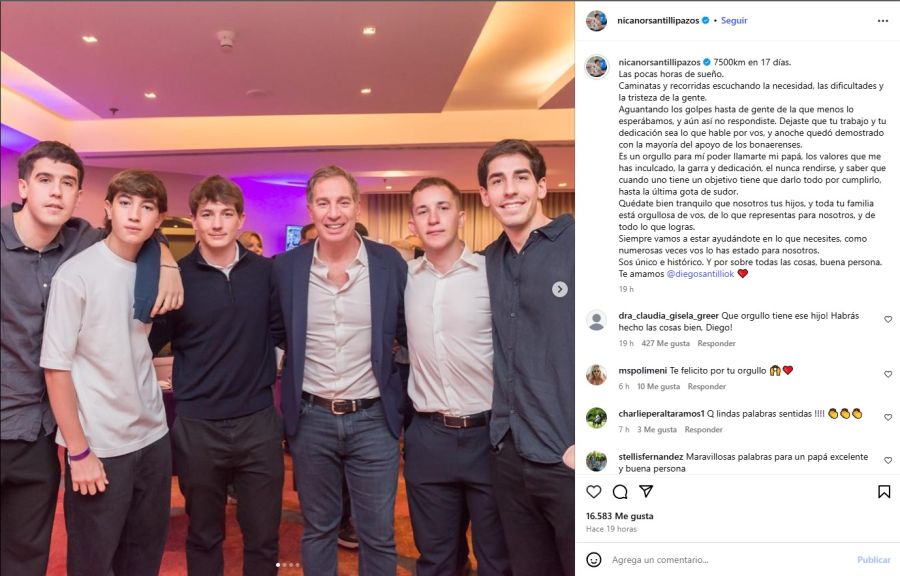This screenshot has width=900, height=576.
Task: View the 427 Me gusta on first comment
Action: [664, 343]
